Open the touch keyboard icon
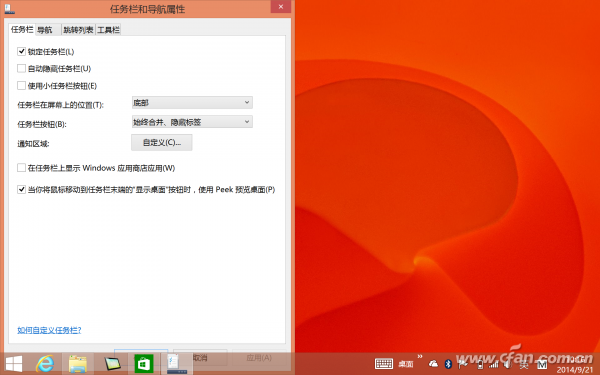This screenshot has width=600, height=375. [384, 364]
